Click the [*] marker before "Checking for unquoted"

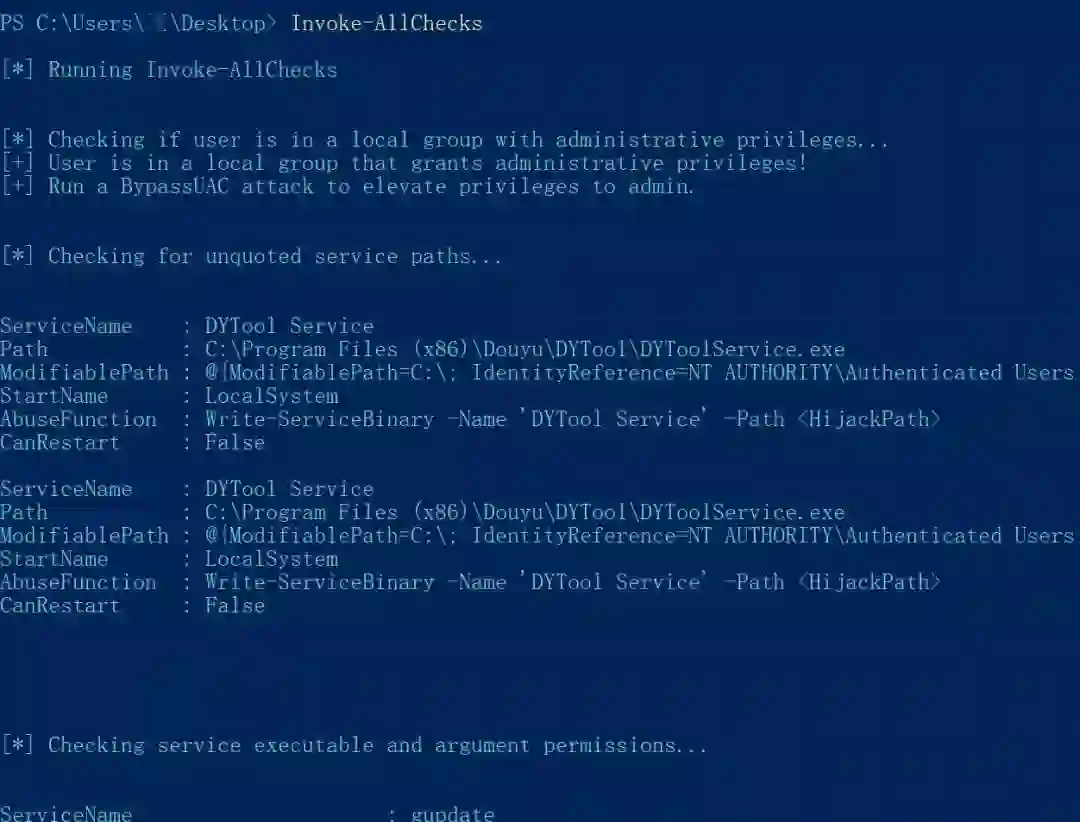(x=17, y=256)
